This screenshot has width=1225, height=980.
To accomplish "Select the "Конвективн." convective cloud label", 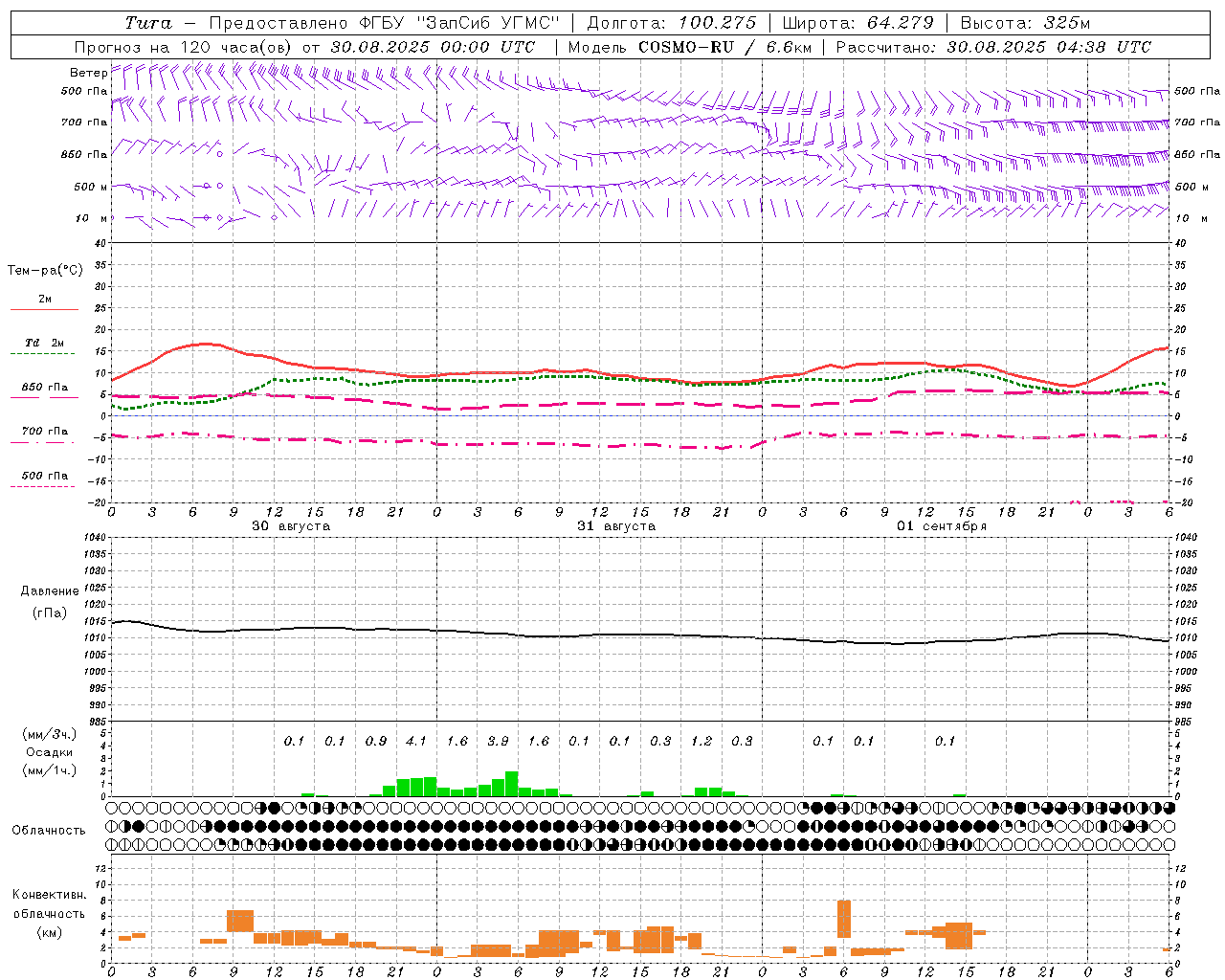I will pos(49,895).
